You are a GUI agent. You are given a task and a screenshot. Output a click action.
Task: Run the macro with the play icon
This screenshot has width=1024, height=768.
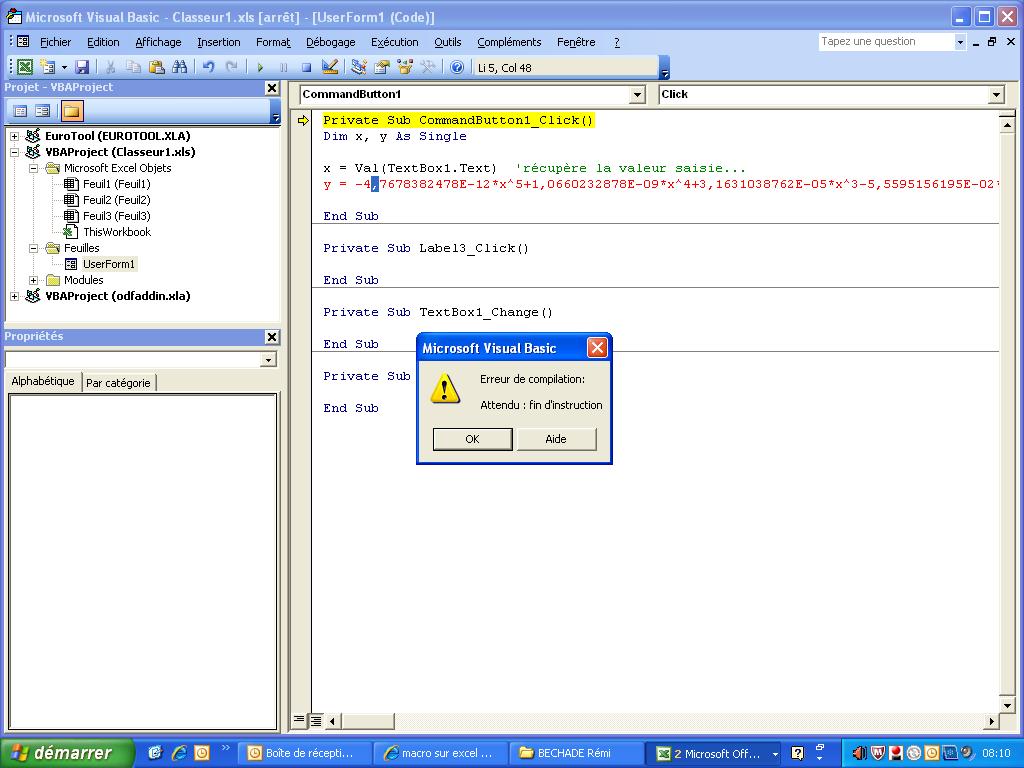coord(260,67)
